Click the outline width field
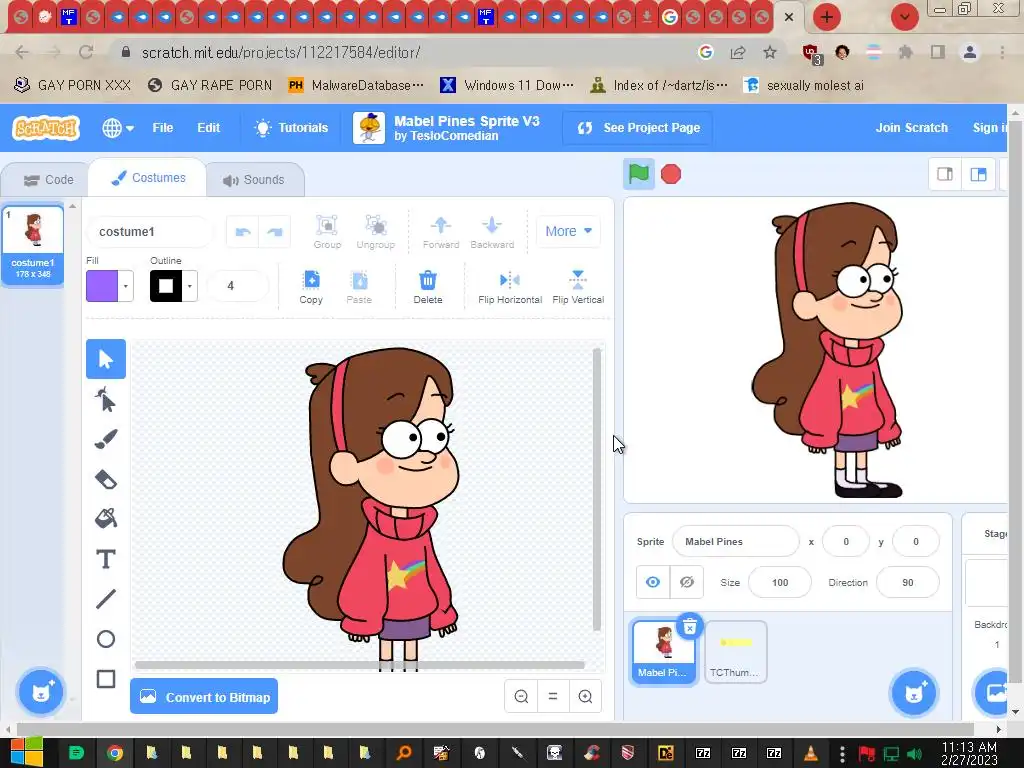Image resolution: width=1024 pixels, height=768 pixels. [x=237, y=286]
